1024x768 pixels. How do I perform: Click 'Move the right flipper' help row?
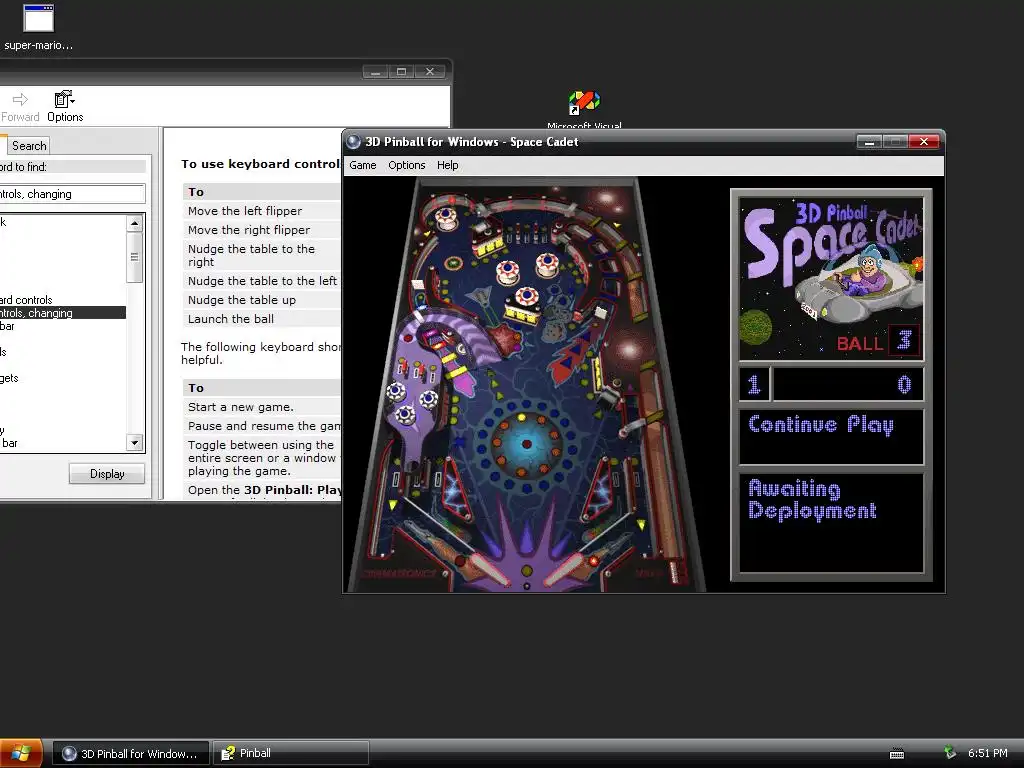click(x=261, y=230)
